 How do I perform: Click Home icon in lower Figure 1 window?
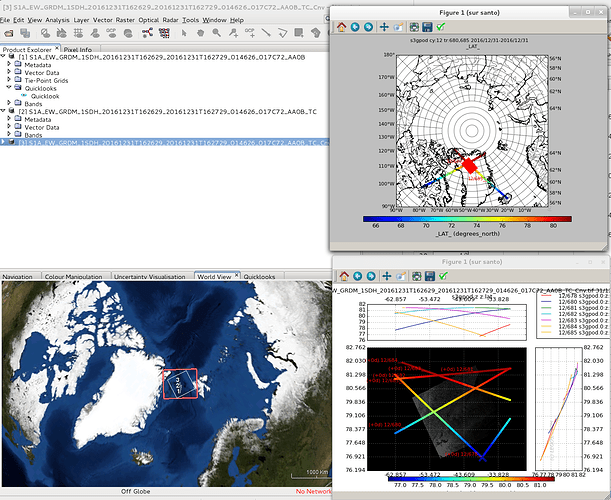(x=344, y=276)
